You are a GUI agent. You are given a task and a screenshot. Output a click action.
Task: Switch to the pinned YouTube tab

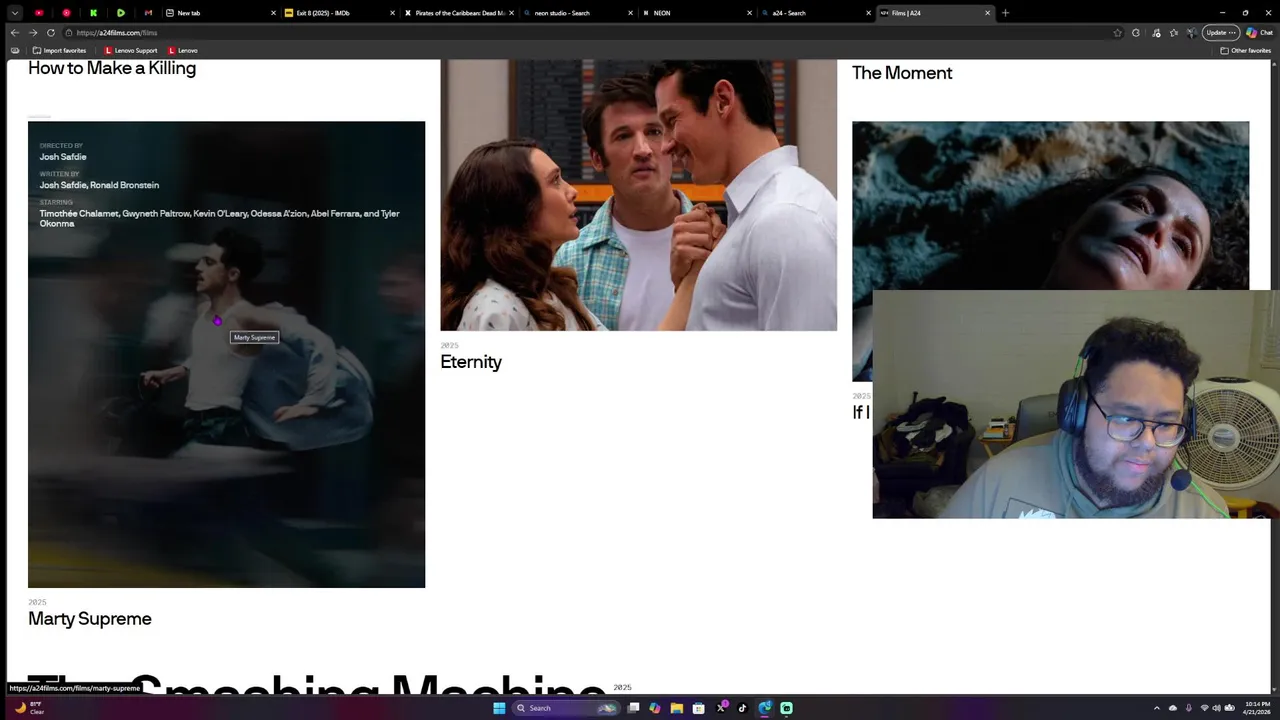tap(39, 13)
